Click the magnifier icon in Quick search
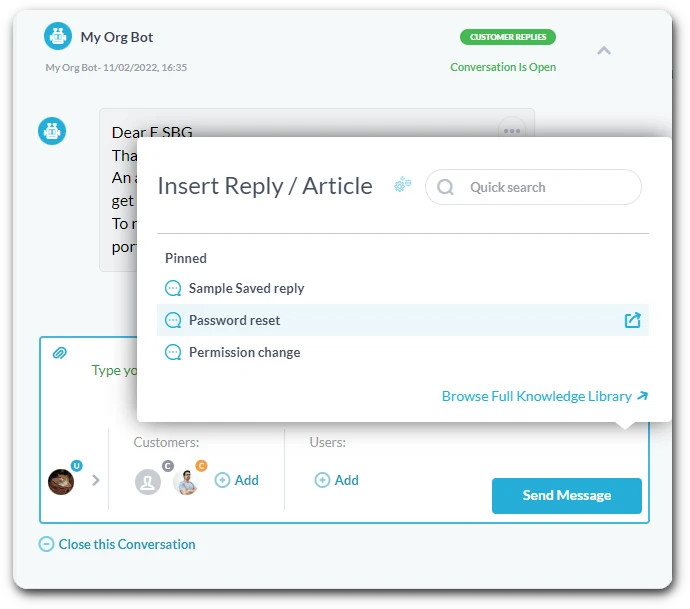 pyautogui.click(x=446, y=187)
